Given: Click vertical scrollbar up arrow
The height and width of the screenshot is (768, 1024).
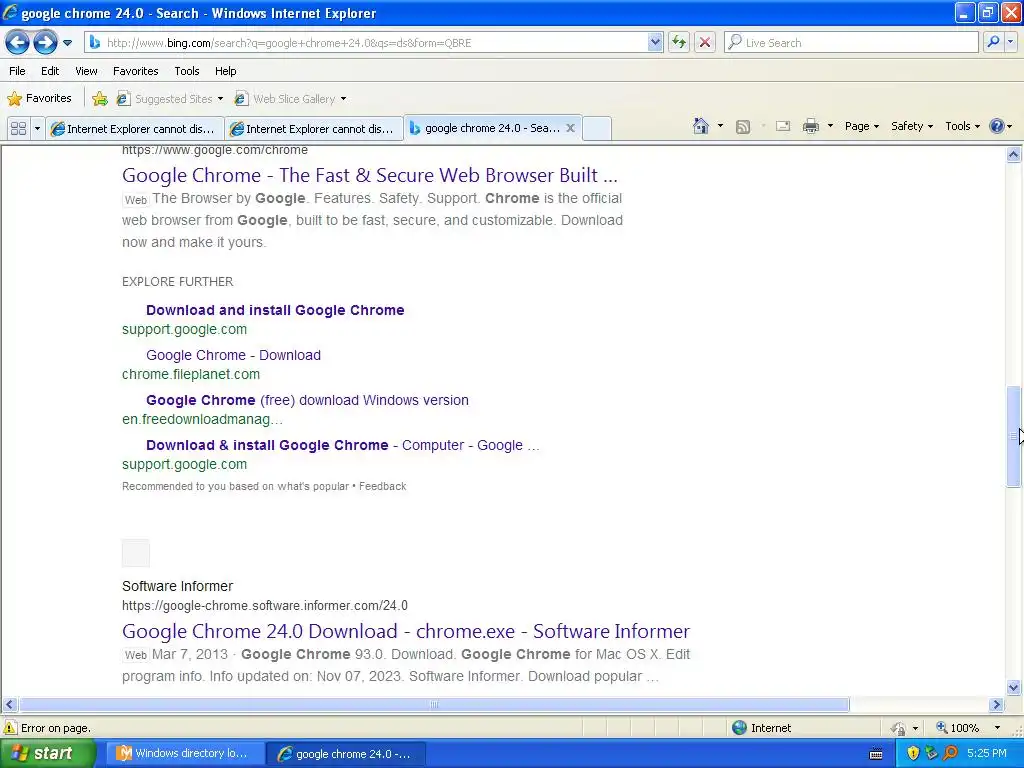Looking at the screenshot, I should (1013, 155).
